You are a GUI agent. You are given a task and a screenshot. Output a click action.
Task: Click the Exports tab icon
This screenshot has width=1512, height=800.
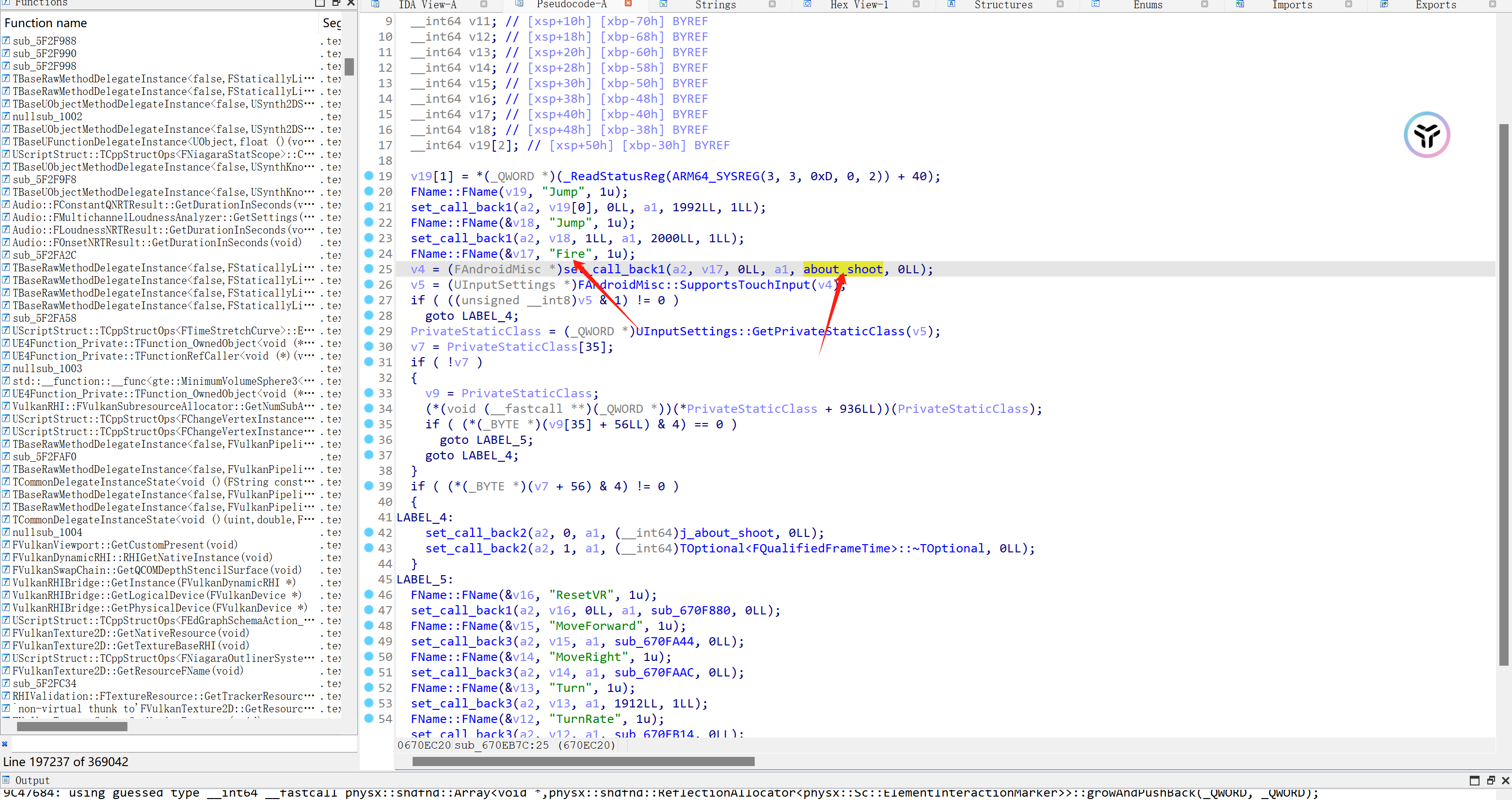click(x=1384, y=4)
